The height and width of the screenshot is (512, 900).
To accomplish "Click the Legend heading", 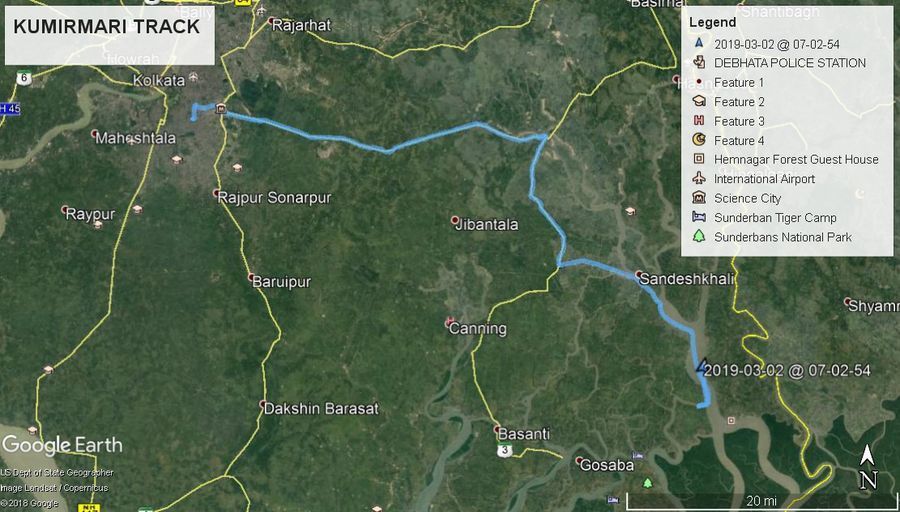I will [712, 22].
